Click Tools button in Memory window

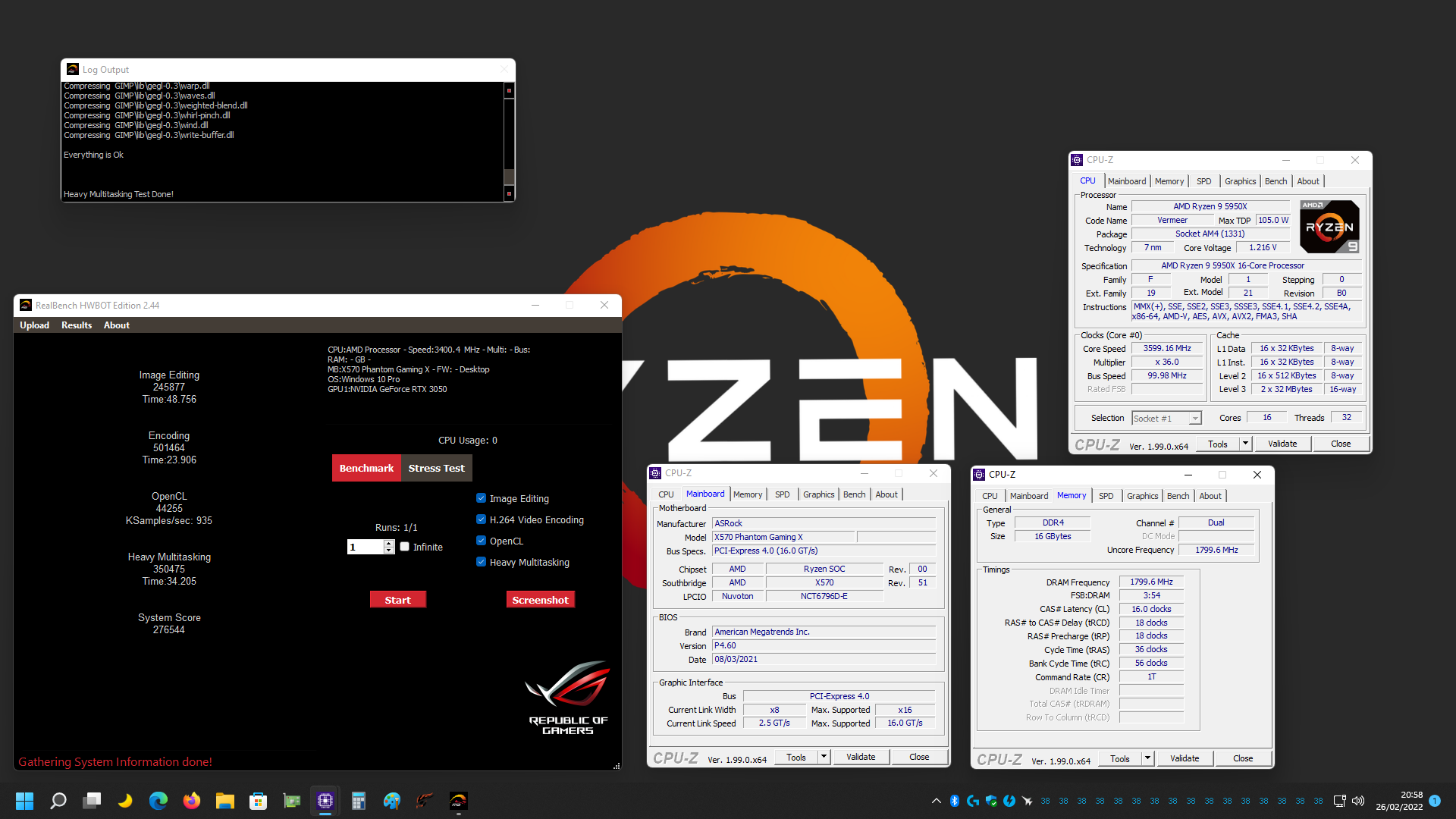1120,758
